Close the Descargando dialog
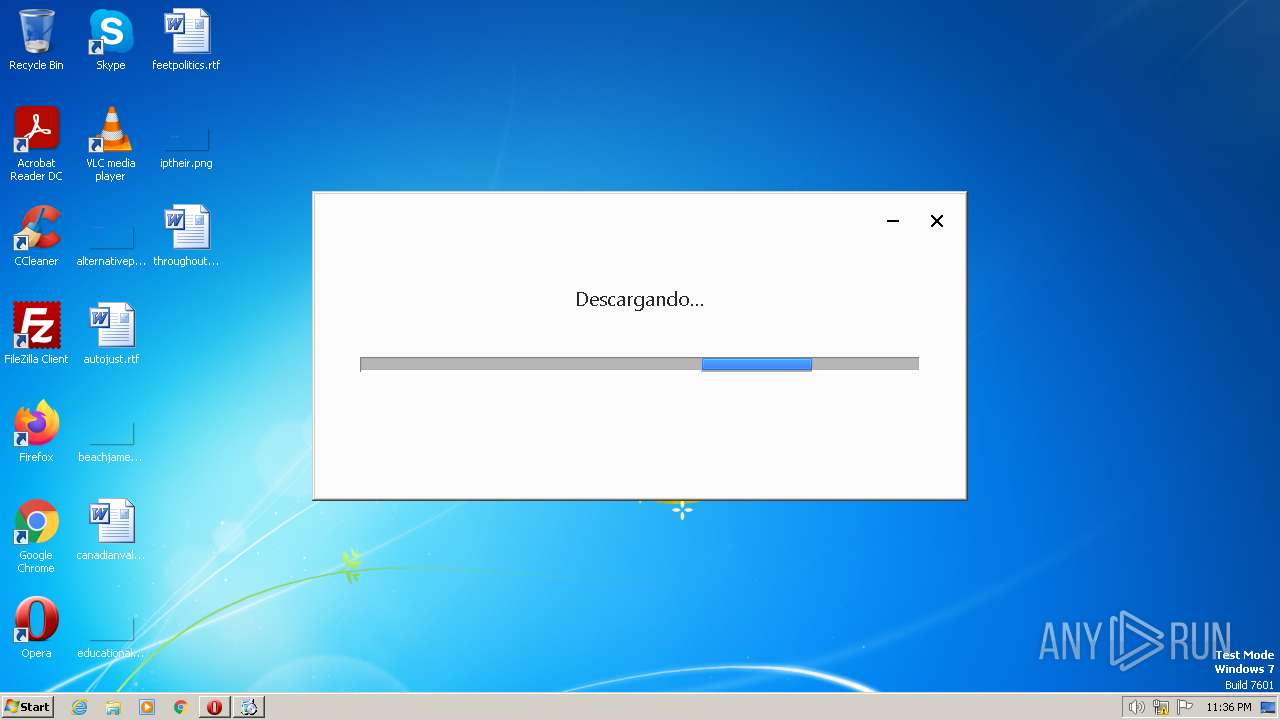 [x=937, y=221]
